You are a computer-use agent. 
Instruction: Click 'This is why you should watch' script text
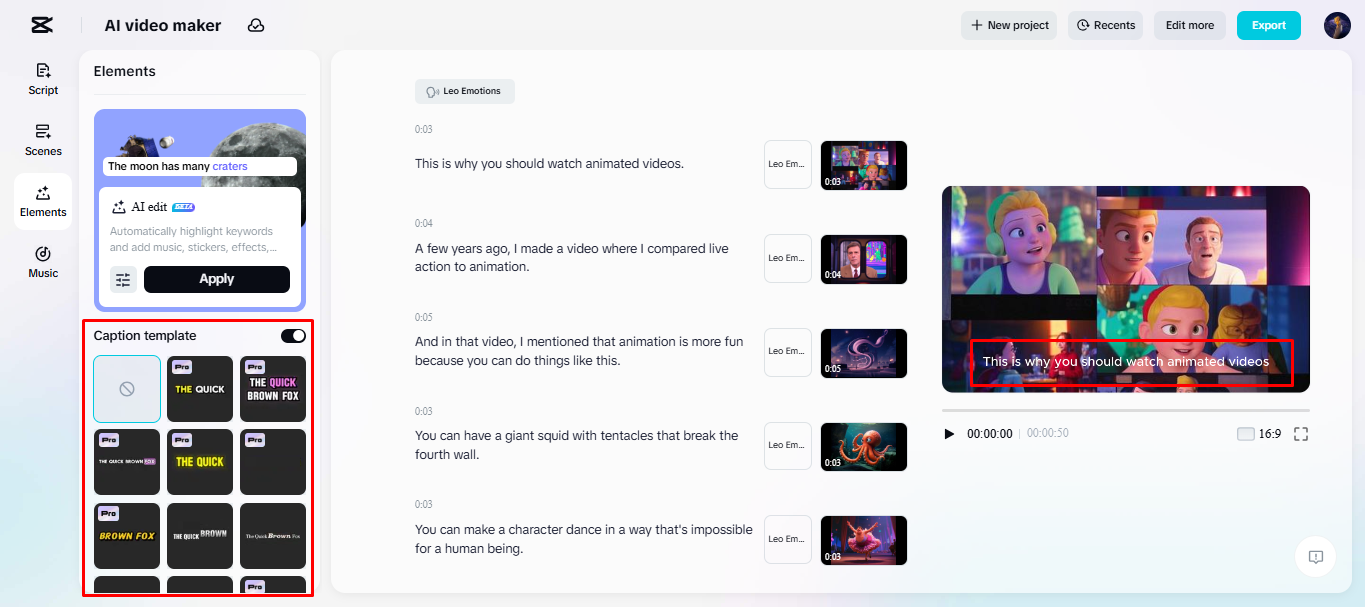(550, 163)
